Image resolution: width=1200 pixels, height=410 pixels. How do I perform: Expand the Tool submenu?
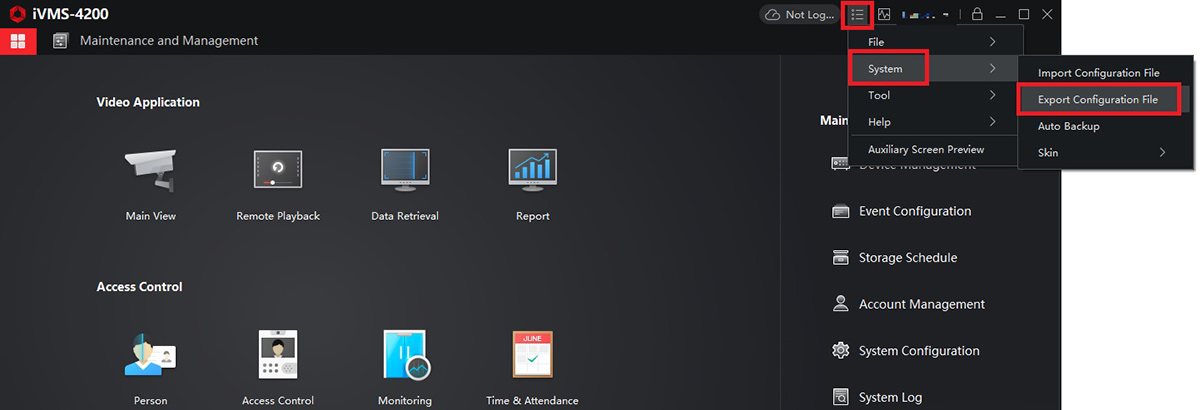(935, 95)
